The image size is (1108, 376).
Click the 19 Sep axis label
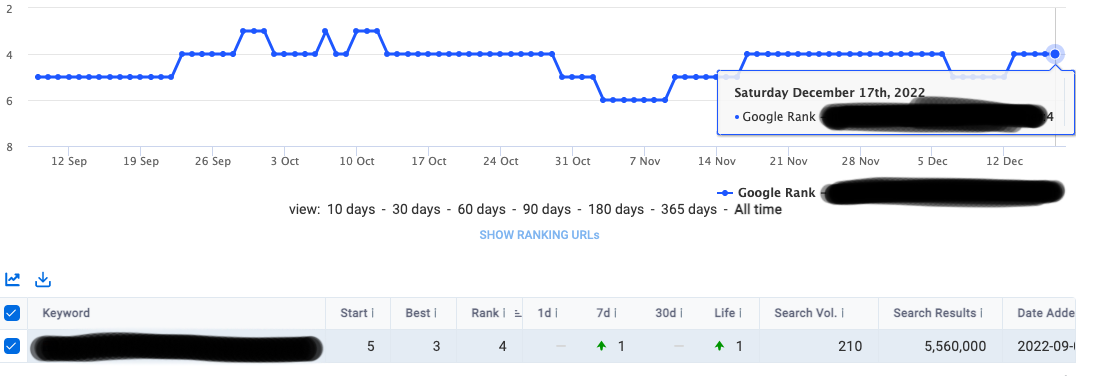[141, 161]
